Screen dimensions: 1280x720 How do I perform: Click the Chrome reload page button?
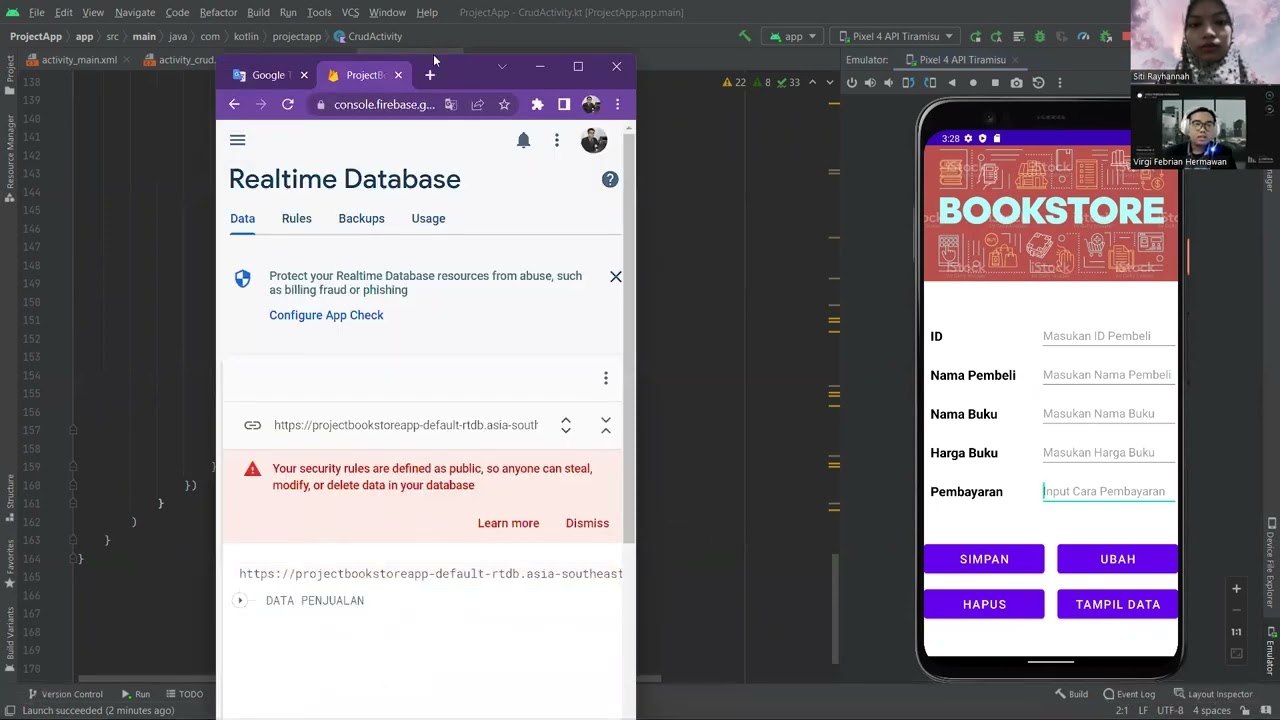[x=288, y=104]
